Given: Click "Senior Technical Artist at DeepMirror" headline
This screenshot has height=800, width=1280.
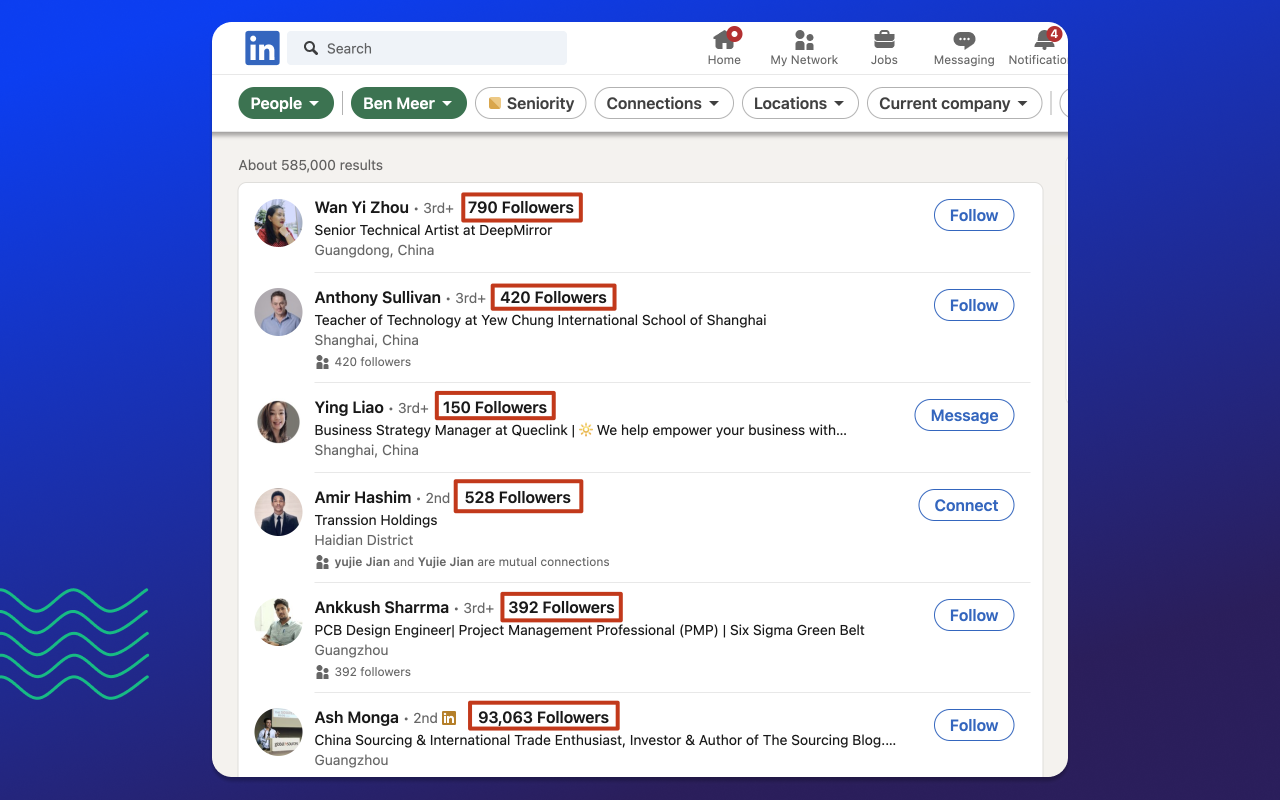Looking at the screenshot, I should pos(433,230).
